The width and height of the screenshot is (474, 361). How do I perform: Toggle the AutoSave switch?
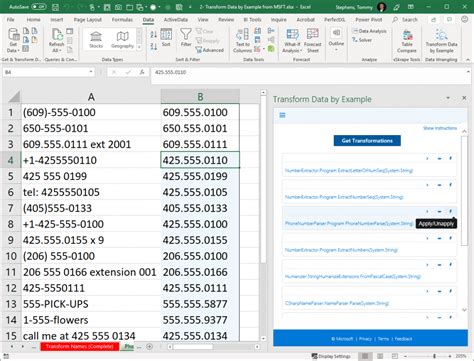point(39,7)
